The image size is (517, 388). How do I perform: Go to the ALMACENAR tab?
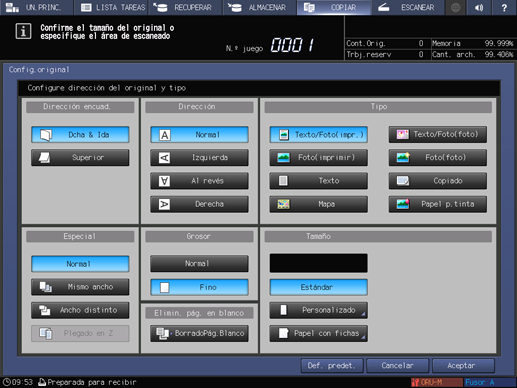(x=259, y=7)
